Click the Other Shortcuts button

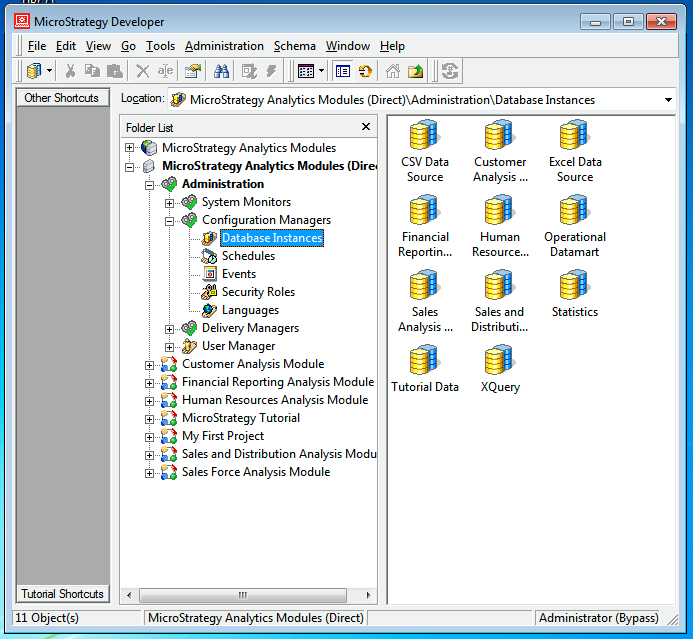62,98
